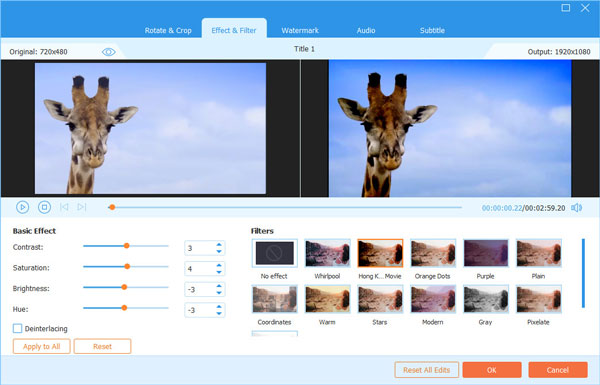Image resolution: width=600 pixels, height=385 pixels.
Task: Increase the Contrast value with up arrow
Action: (219, 245)
